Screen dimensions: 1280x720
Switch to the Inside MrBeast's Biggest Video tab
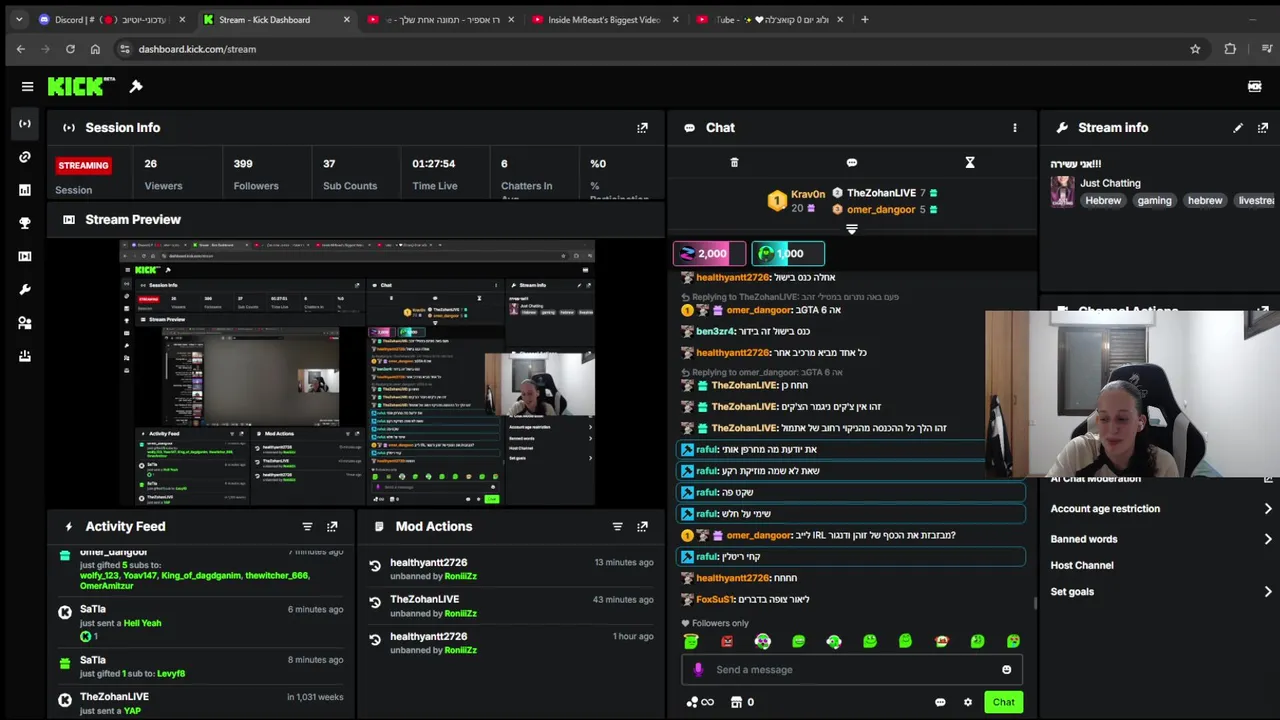(x=605, y=19)
